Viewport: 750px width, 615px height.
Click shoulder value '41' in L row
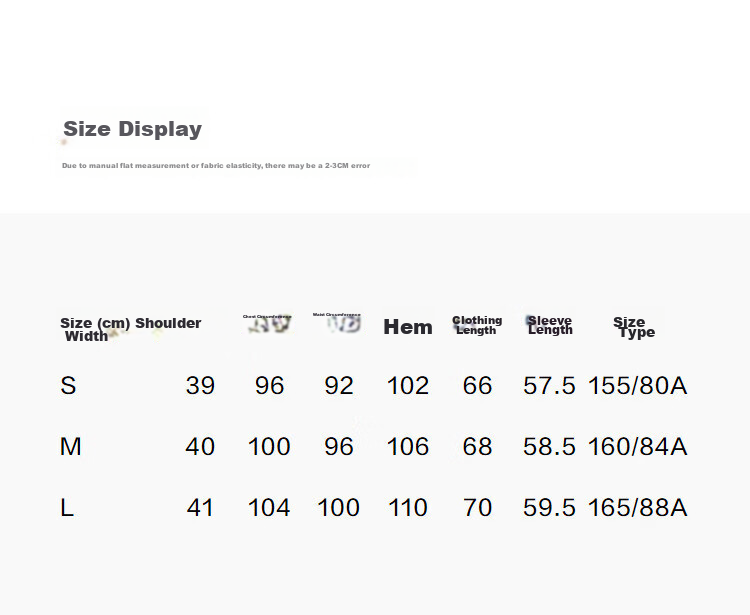[200, 507]
